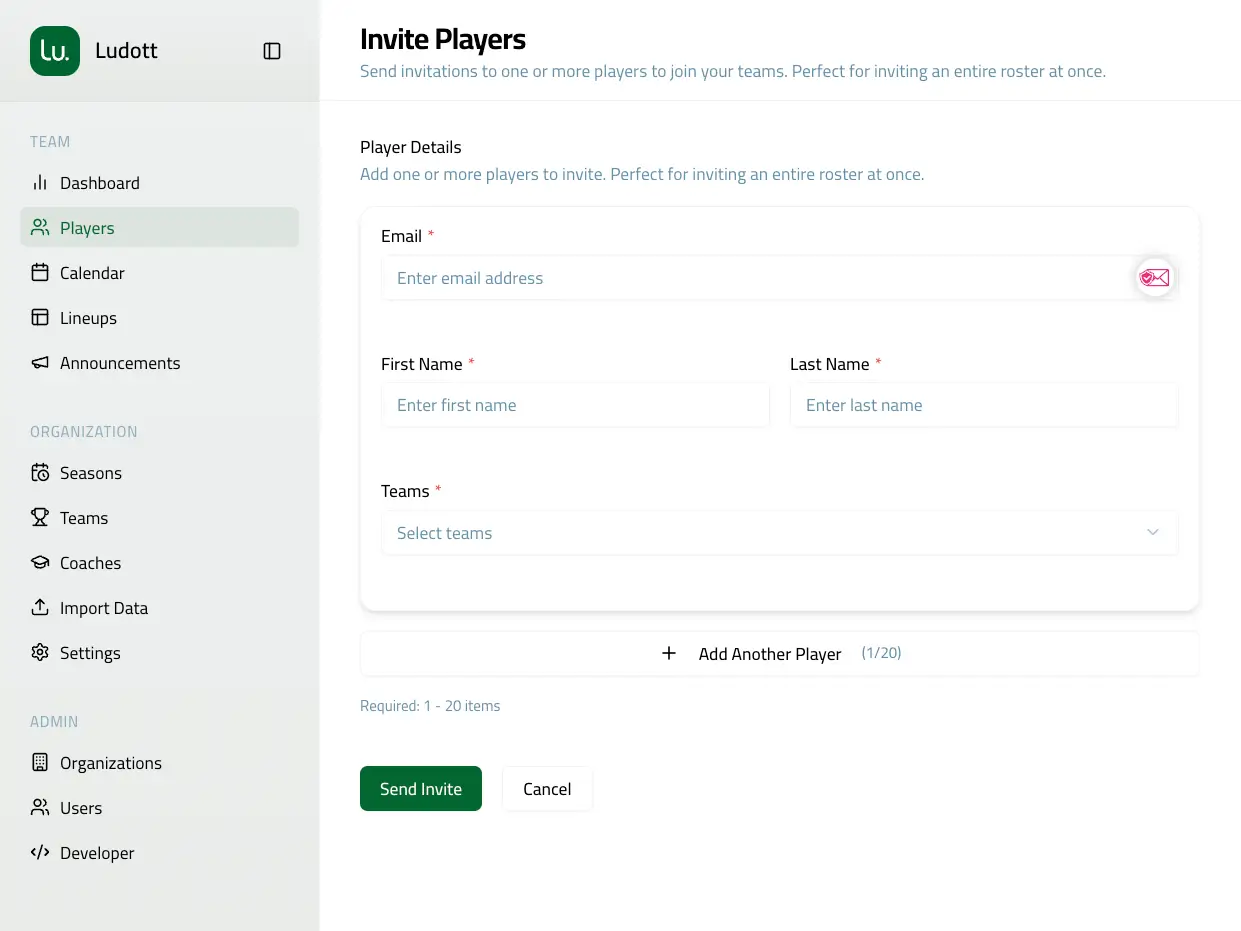
Task: Open the Organizations admin page
Action: point(113,762)
